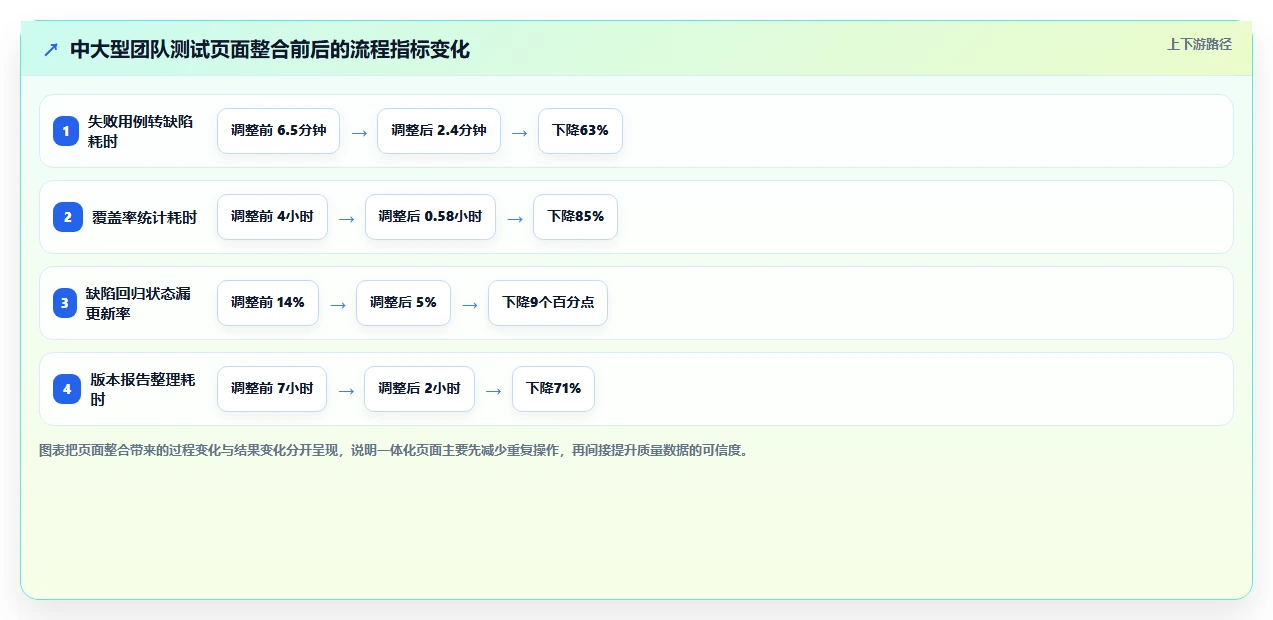1273x620 pixels.
Task: Click the 调整后 2小时 chip
Action: point(419,389)
